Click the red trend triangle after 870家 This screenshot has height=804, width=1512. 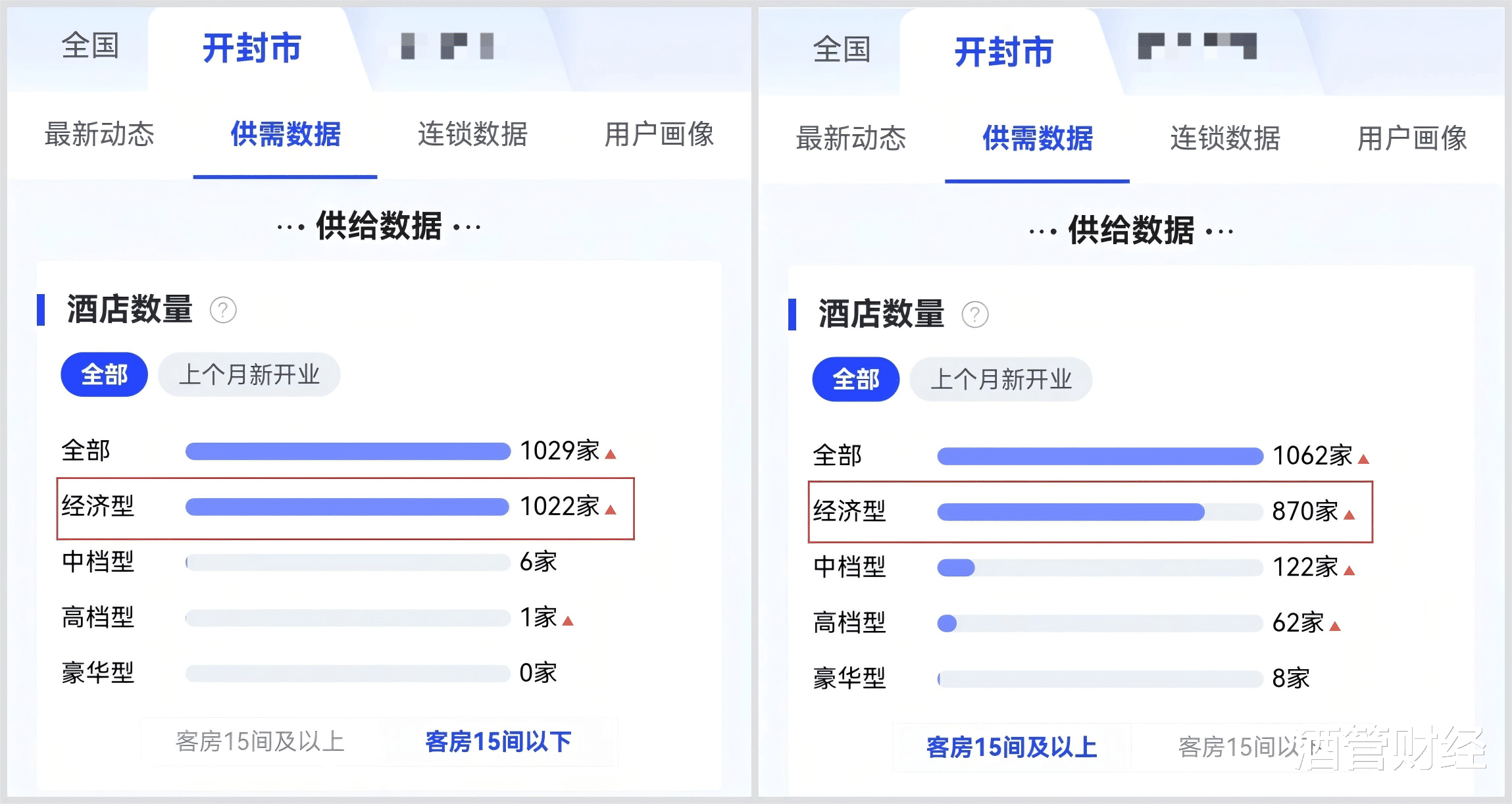coord(1349,515)
